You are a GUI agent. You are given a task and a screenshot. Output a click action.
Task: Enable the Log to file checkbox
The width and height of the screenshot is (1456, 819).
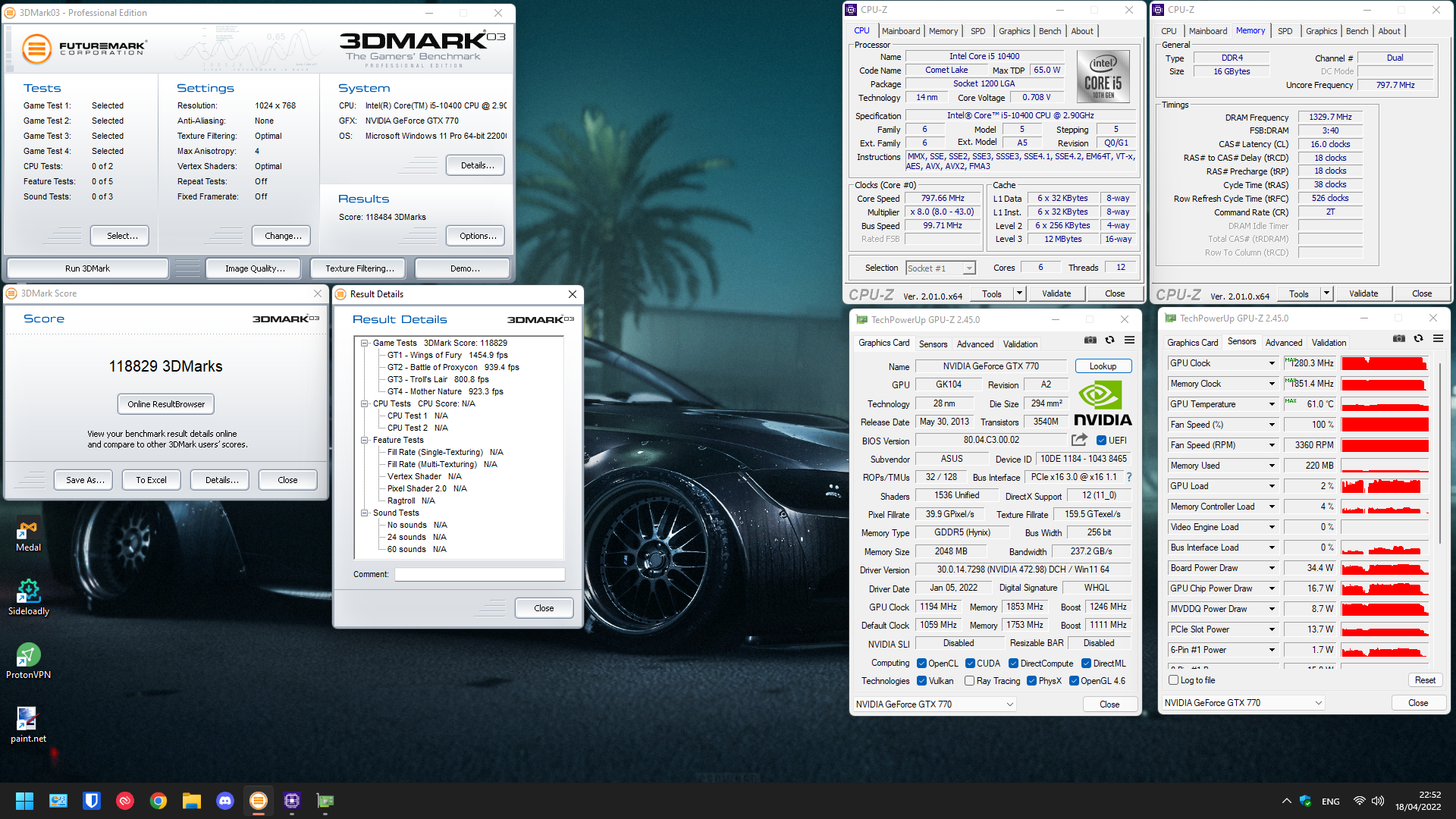1174,680
